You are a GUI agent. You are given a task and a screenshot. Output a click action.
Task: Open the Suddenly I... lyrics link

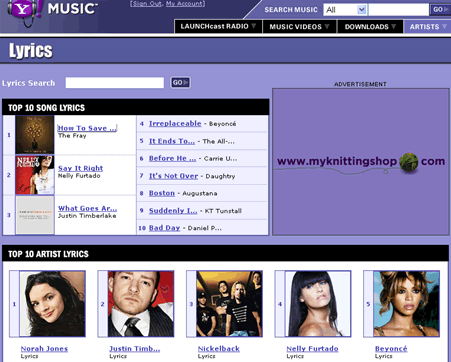[x=173, y=211]
